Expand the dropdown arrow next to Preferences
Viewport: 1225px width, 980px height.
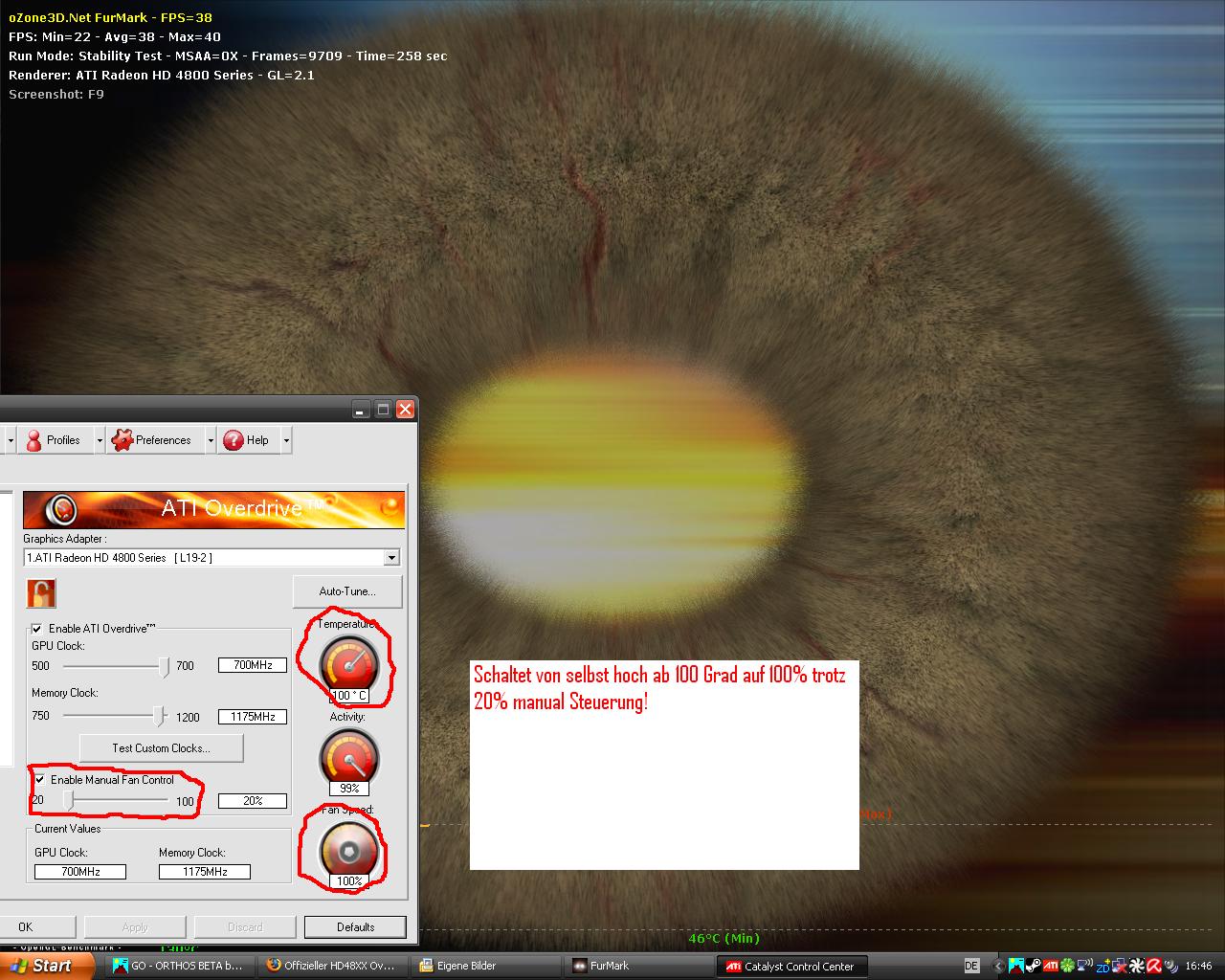click(x=210, y=440)
